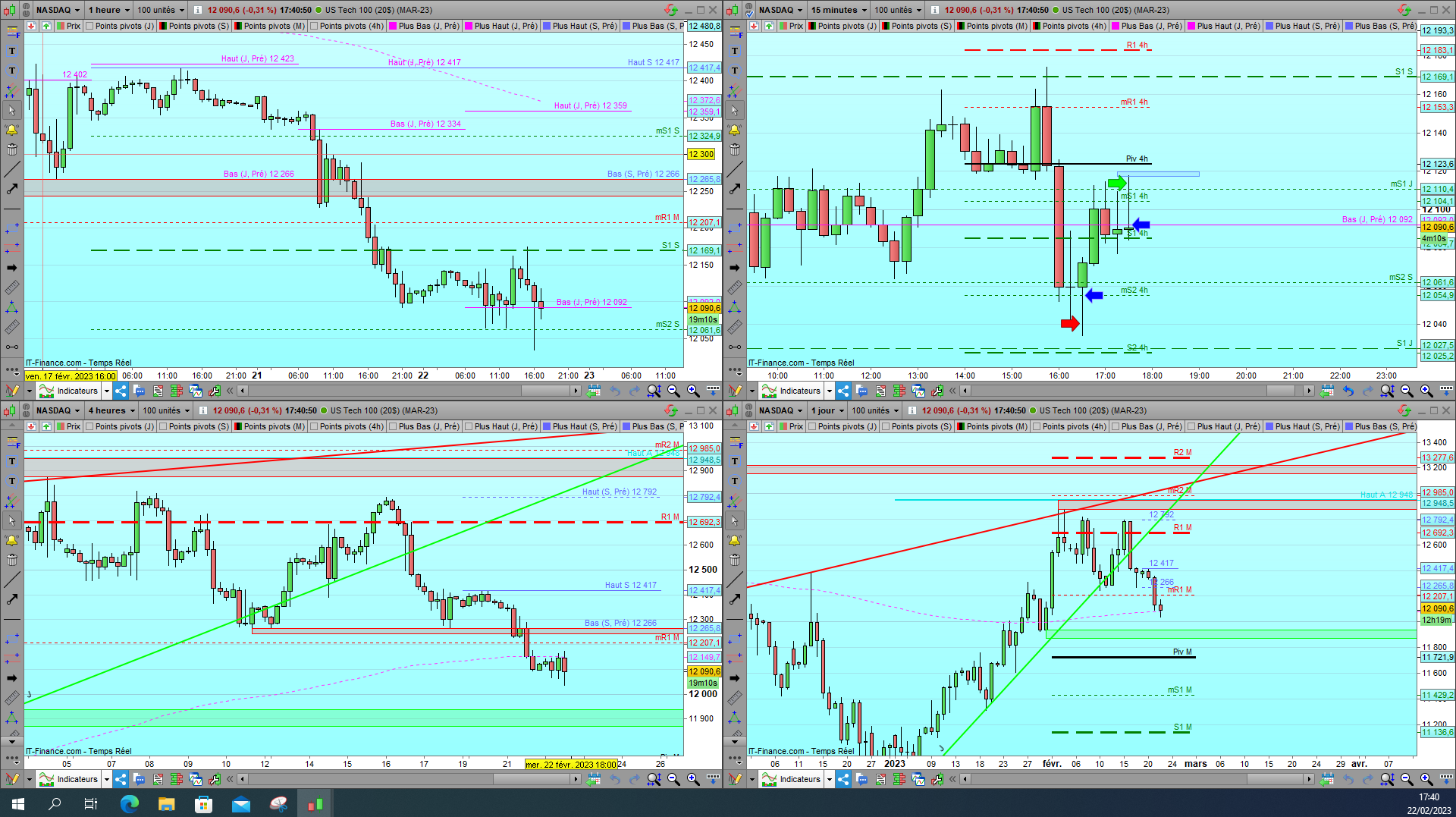Select Prix tab in 1 heure chart
The image size is (1456, 817).
[x=67, y=26]
